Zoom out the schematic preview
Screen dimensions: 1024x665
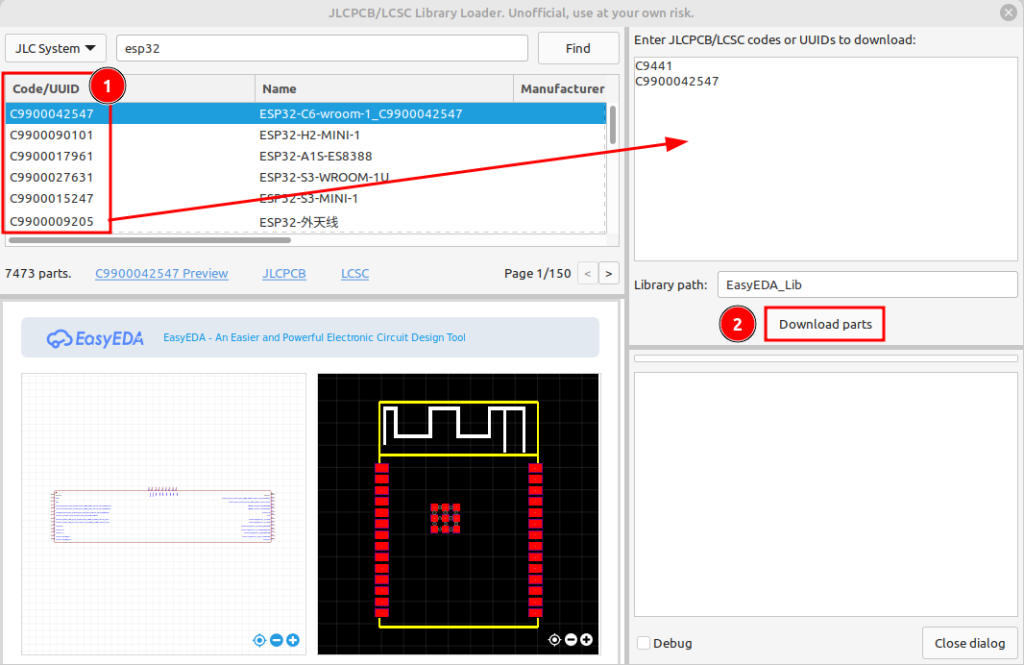[x=276, y=640]
